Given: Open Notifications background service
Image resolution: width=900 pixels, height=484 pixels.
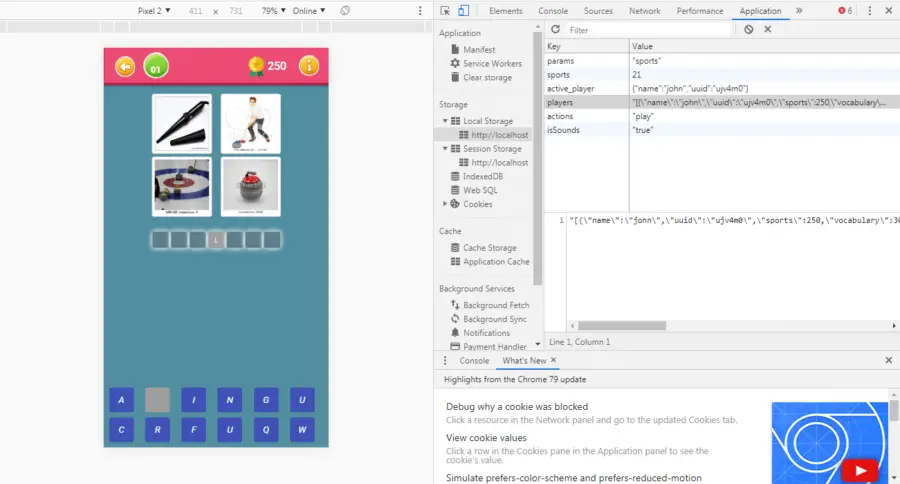Looking at the screenshot, I should click(486, 332).
